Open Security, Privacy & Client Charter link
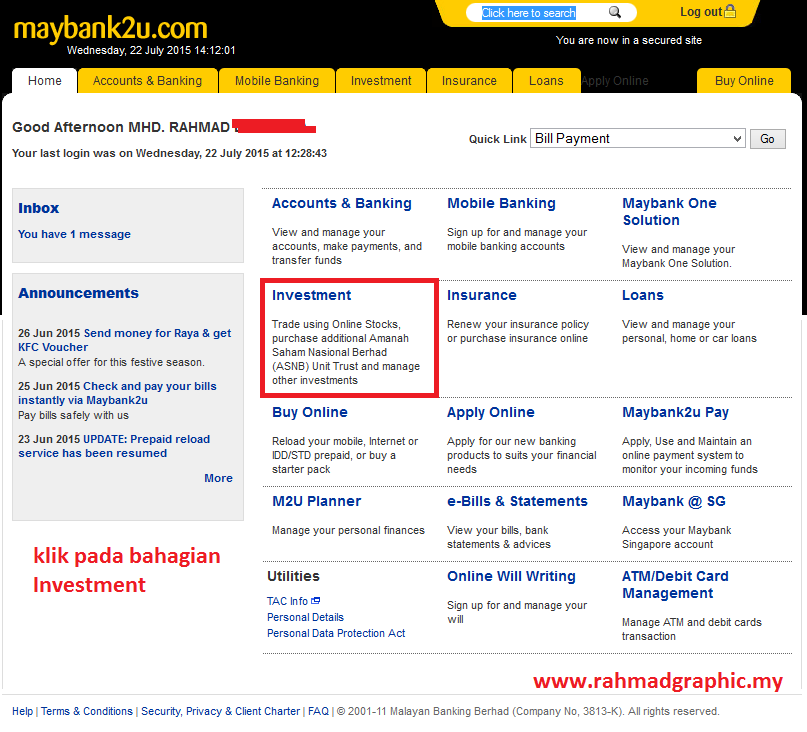Image resolution: width=807 pixels, height=732 pixels. [220, 711]
